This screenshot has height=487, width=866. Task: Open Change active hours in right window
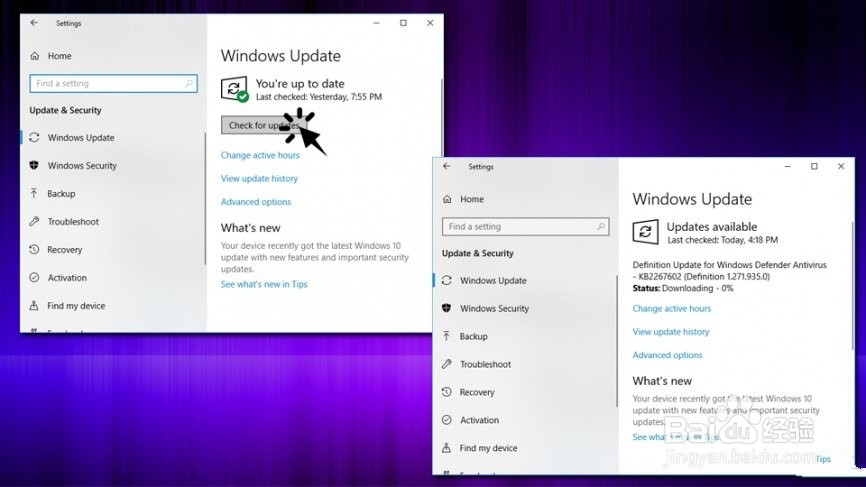pyautogui.click(x=672, y=309)
